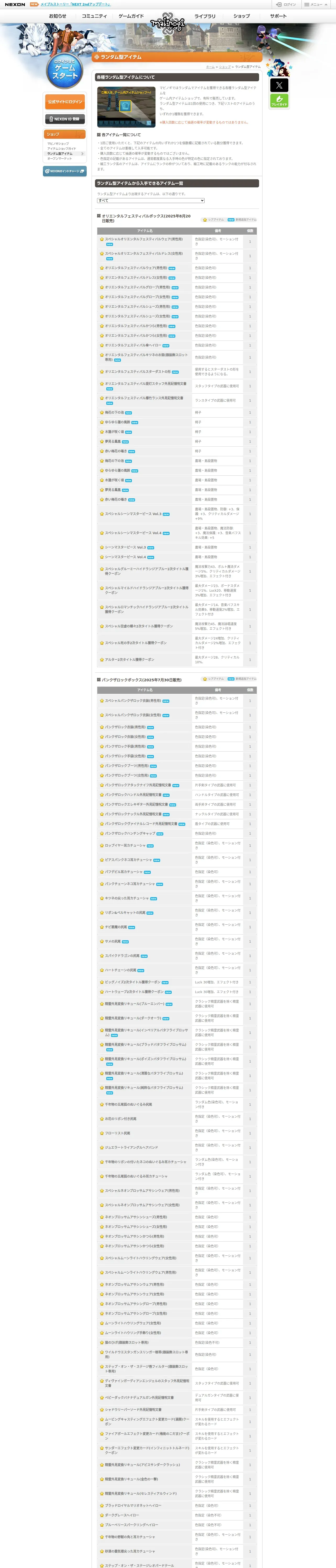Screen dimensions: 336x1568
Task: Click section header ランダム型アイテムから入手できるアイテム一覧
Action: (177, 183)
